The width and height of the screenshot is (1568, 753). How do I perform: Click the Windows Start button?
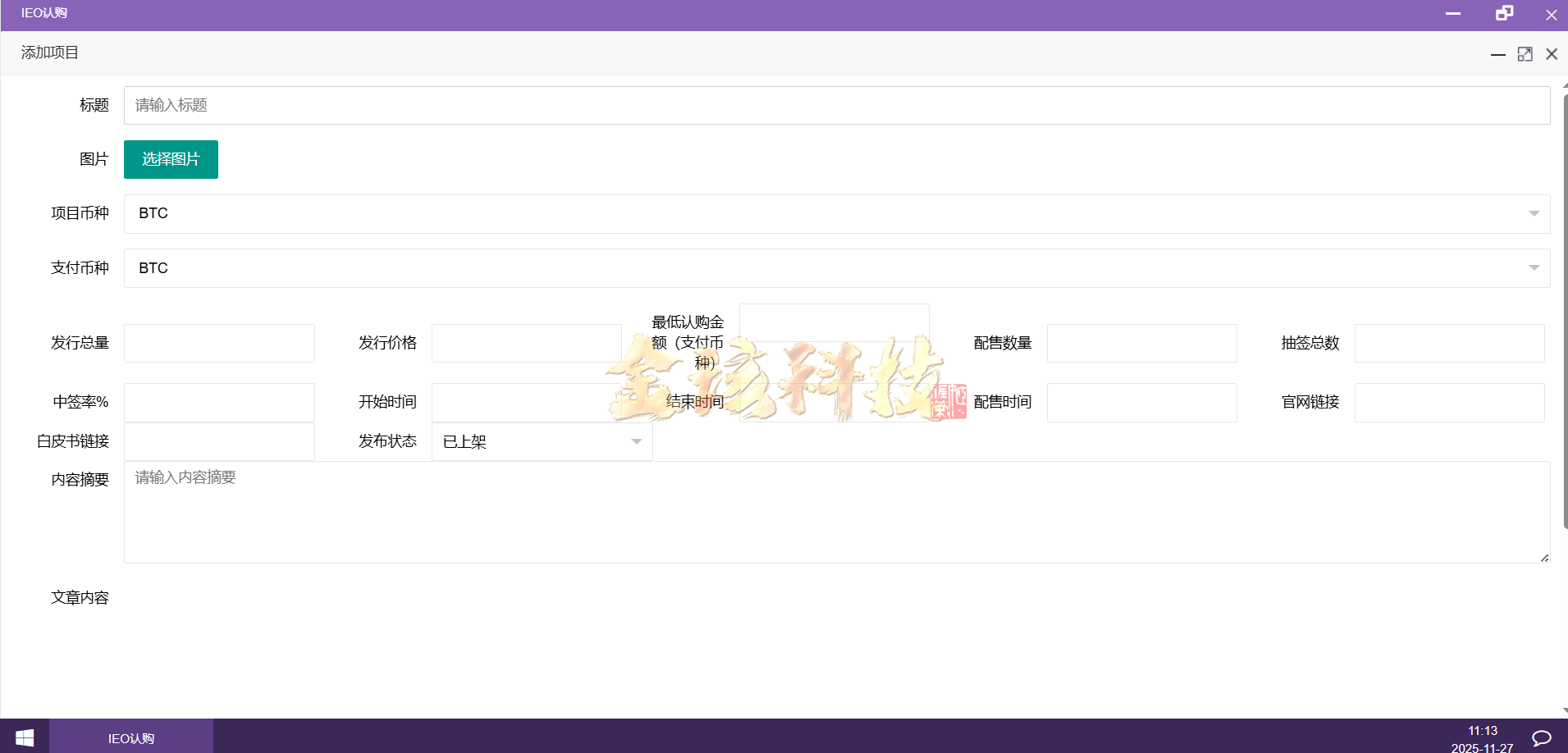[x=24, y=736]
